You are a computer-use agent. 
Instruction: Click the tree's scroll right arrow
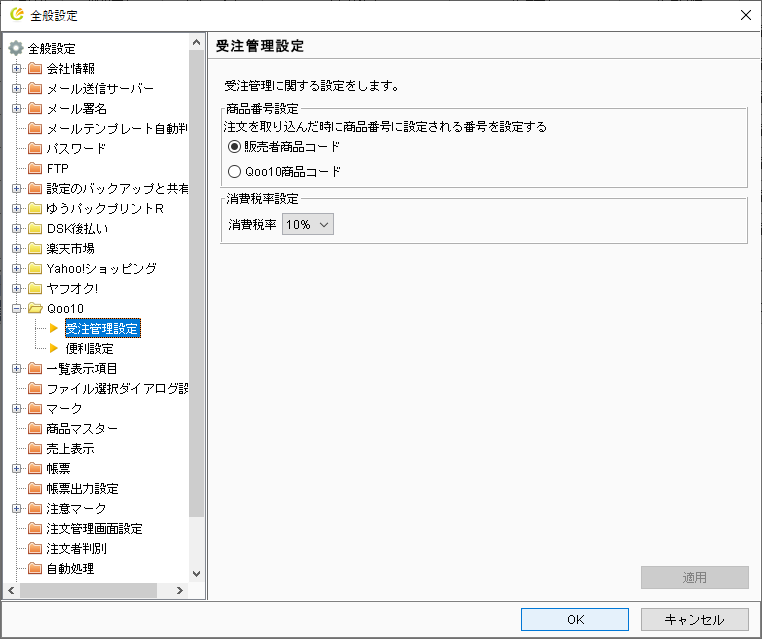(x=180, y=590)
